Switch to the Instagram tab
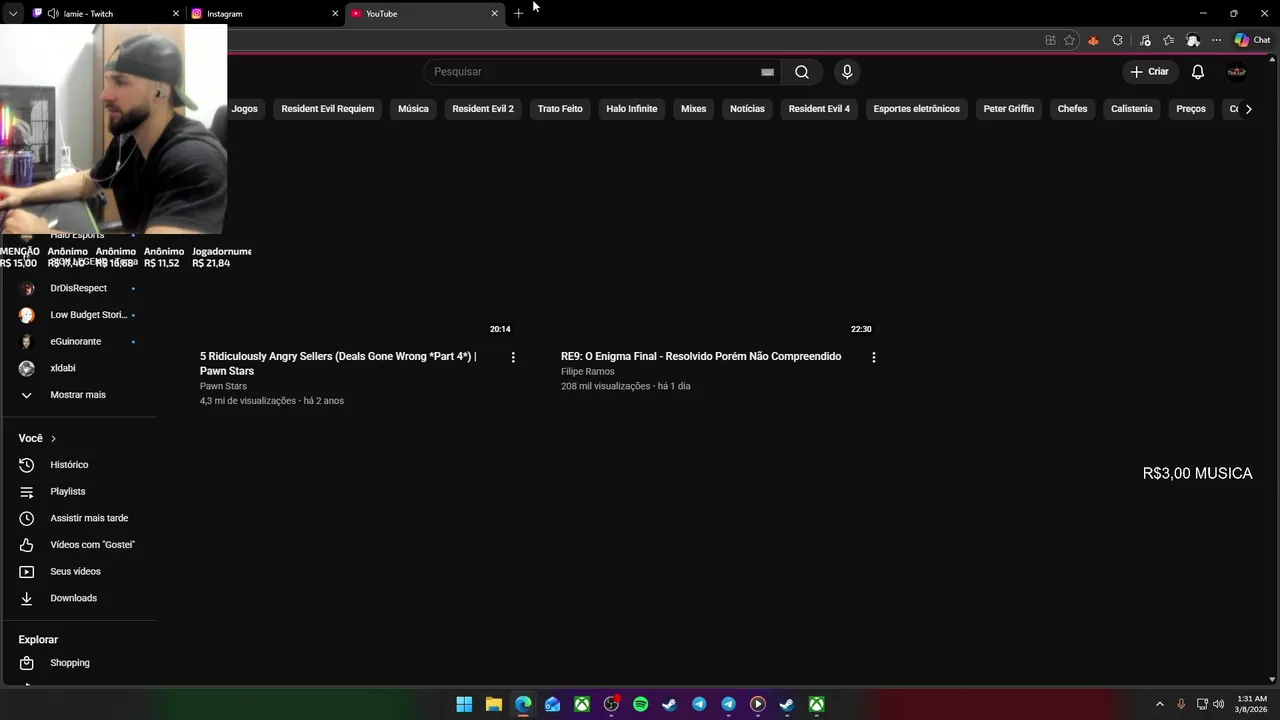Viewport: 1280px width, 720px height. (265, 14)
